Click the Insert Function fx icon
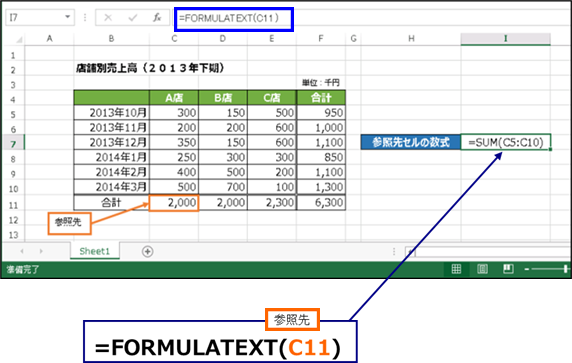The image size is (572, 363). tap(157, 17)
